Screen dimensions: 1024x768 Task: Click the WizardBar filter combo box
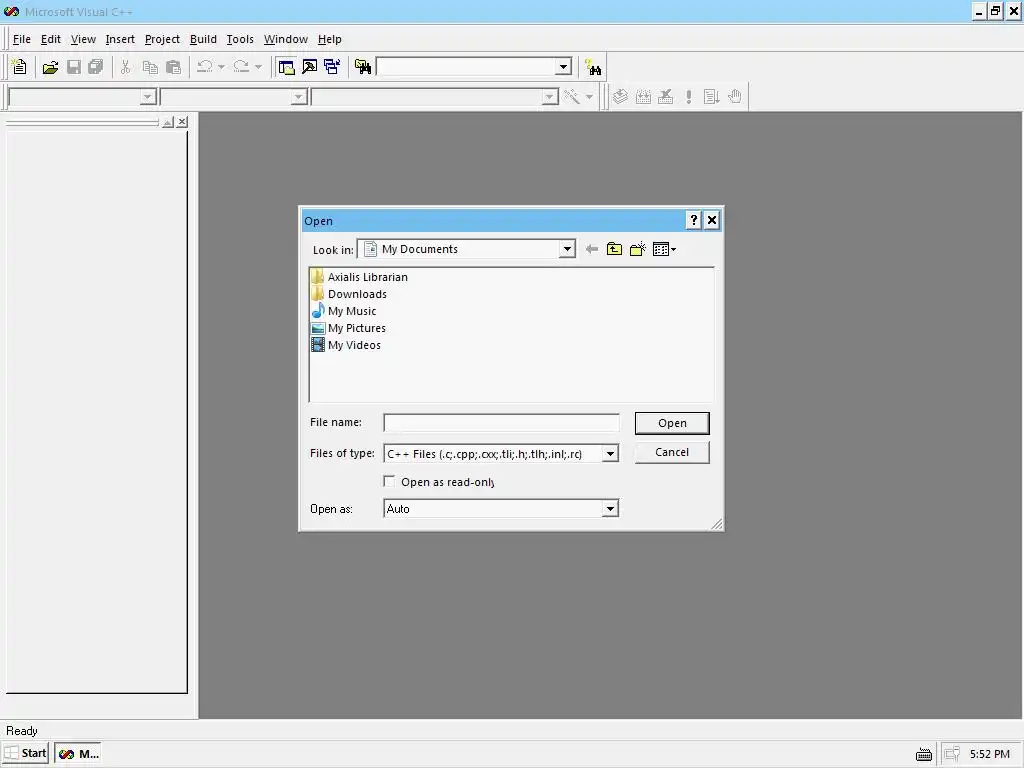pos(233,97)
